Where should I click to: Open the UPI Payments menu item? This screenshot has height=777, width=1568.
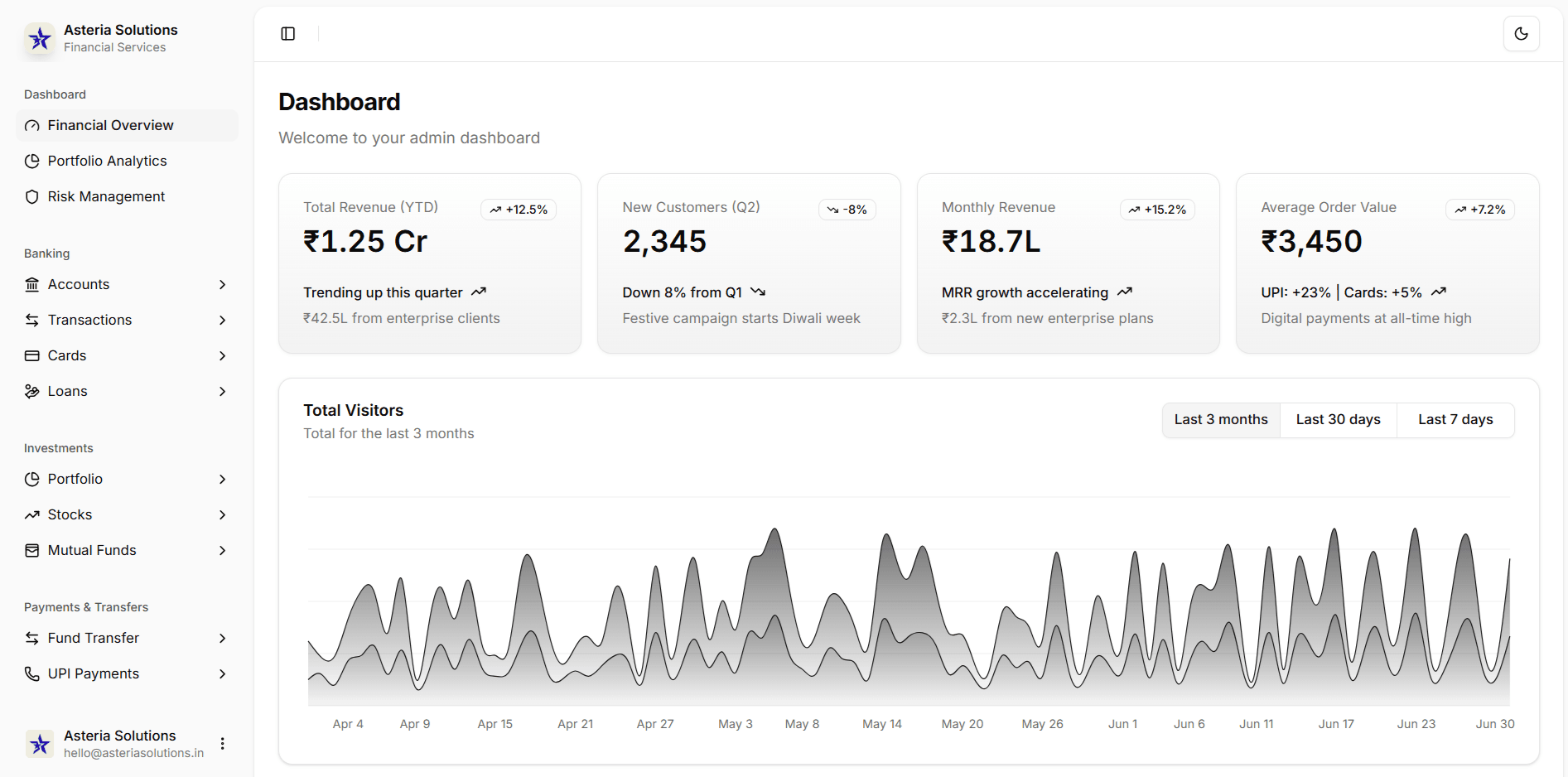tap(127, 674)
